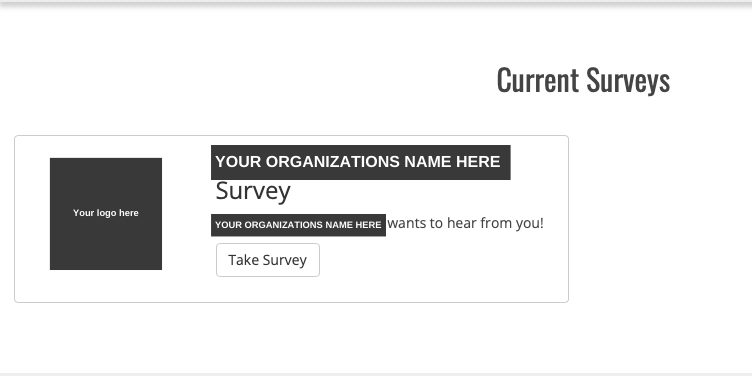The width and height of the screenshot is (752, 376).
Task: Select the large organization name banner
Action: coord(361,162)
